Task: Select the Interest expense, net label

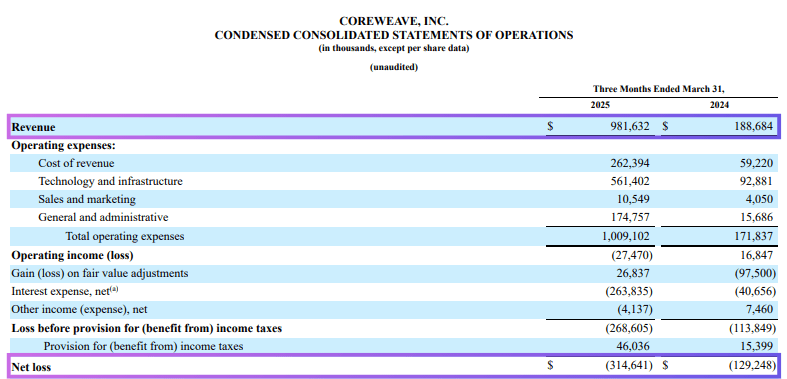Action: point(65,291)
